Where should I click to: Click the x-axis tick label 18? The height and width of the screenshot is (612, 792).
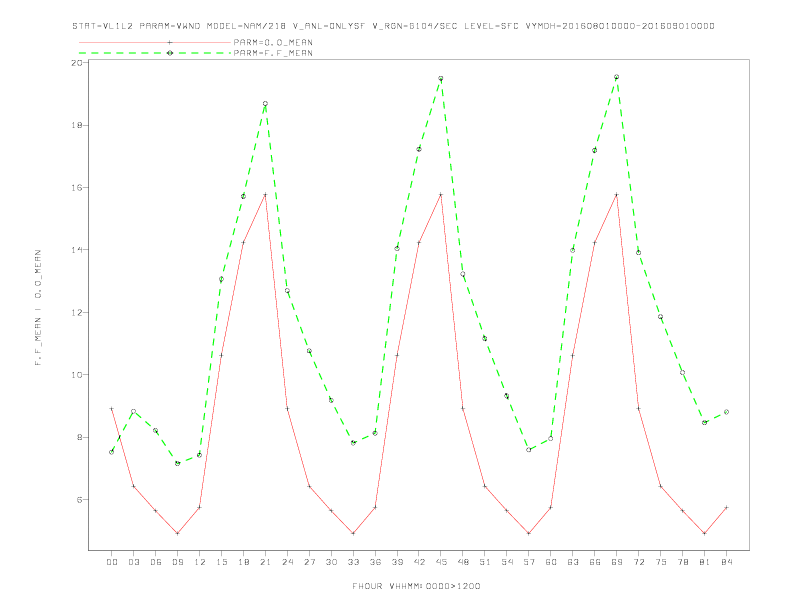[x=243, y=562]
